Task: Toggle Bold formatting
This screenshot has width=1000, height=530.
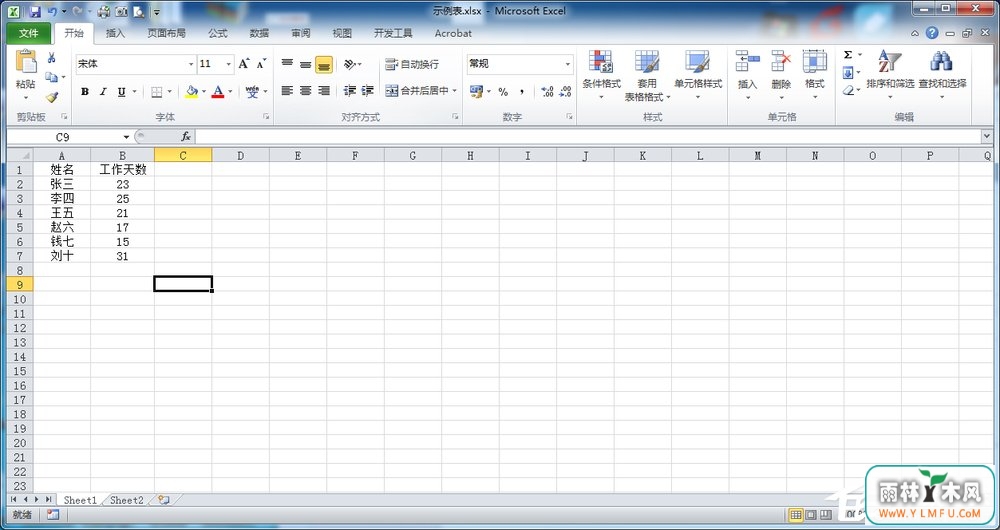Action: (85, 92)
